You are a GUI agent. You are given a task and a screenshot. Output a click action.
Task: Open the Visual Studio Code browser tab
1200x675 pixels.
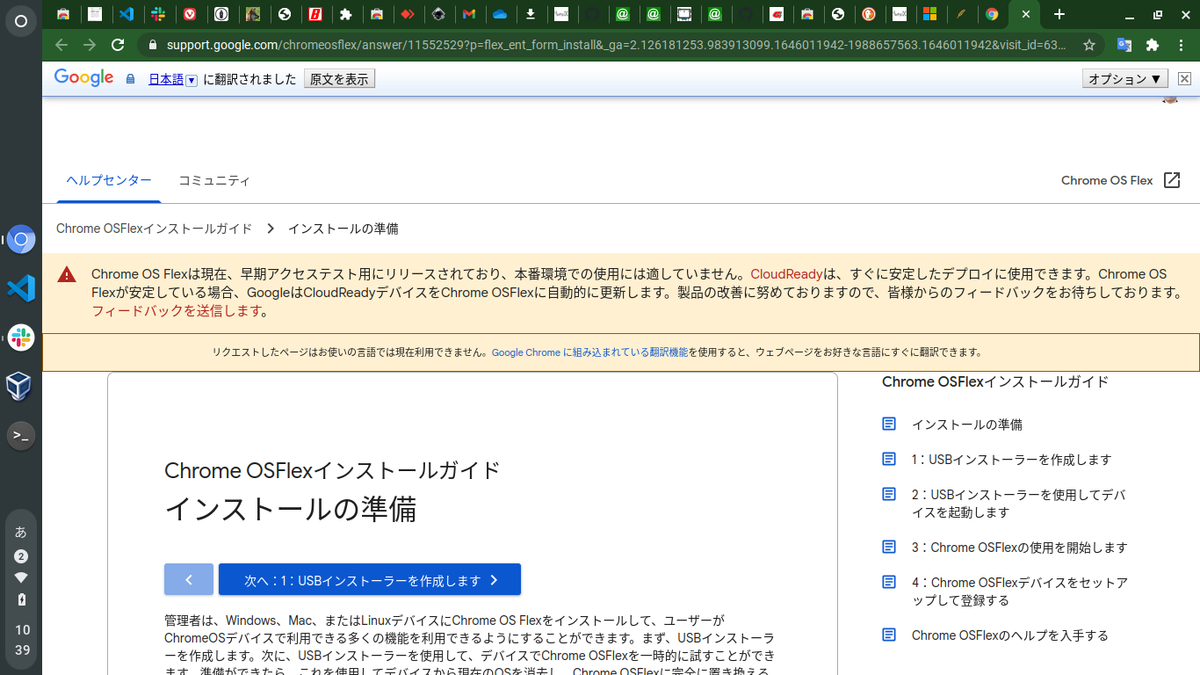126,14
